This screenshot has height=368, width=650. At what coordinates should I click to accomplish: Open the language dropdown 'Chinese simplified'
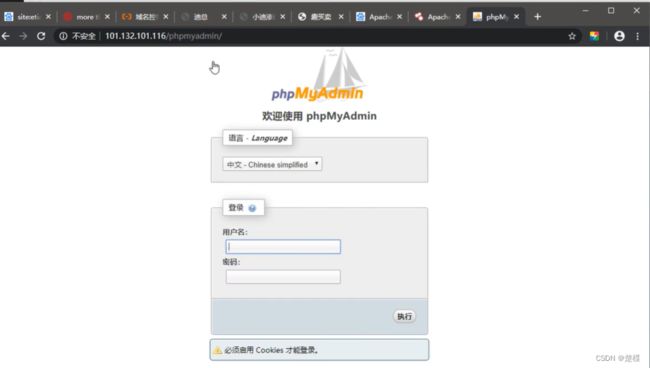pyautogui.click(x=272, y=165)
